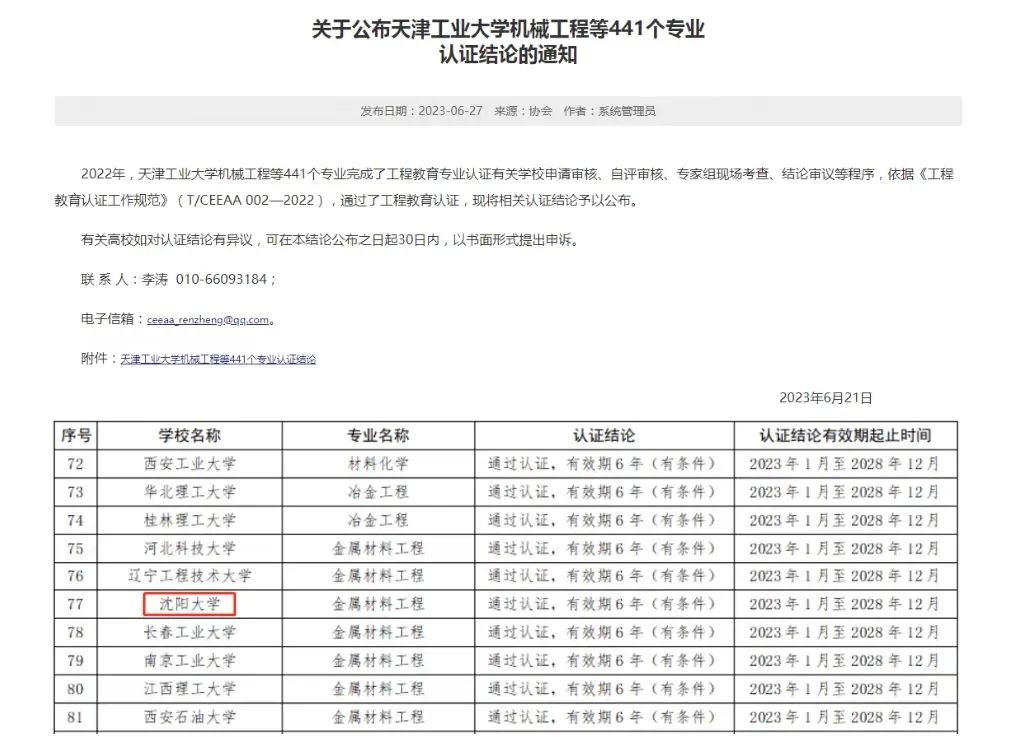This screenshot has height=737, width=1022.
Task: Select the school cell 南京工业大学
Action: point(190,661)
